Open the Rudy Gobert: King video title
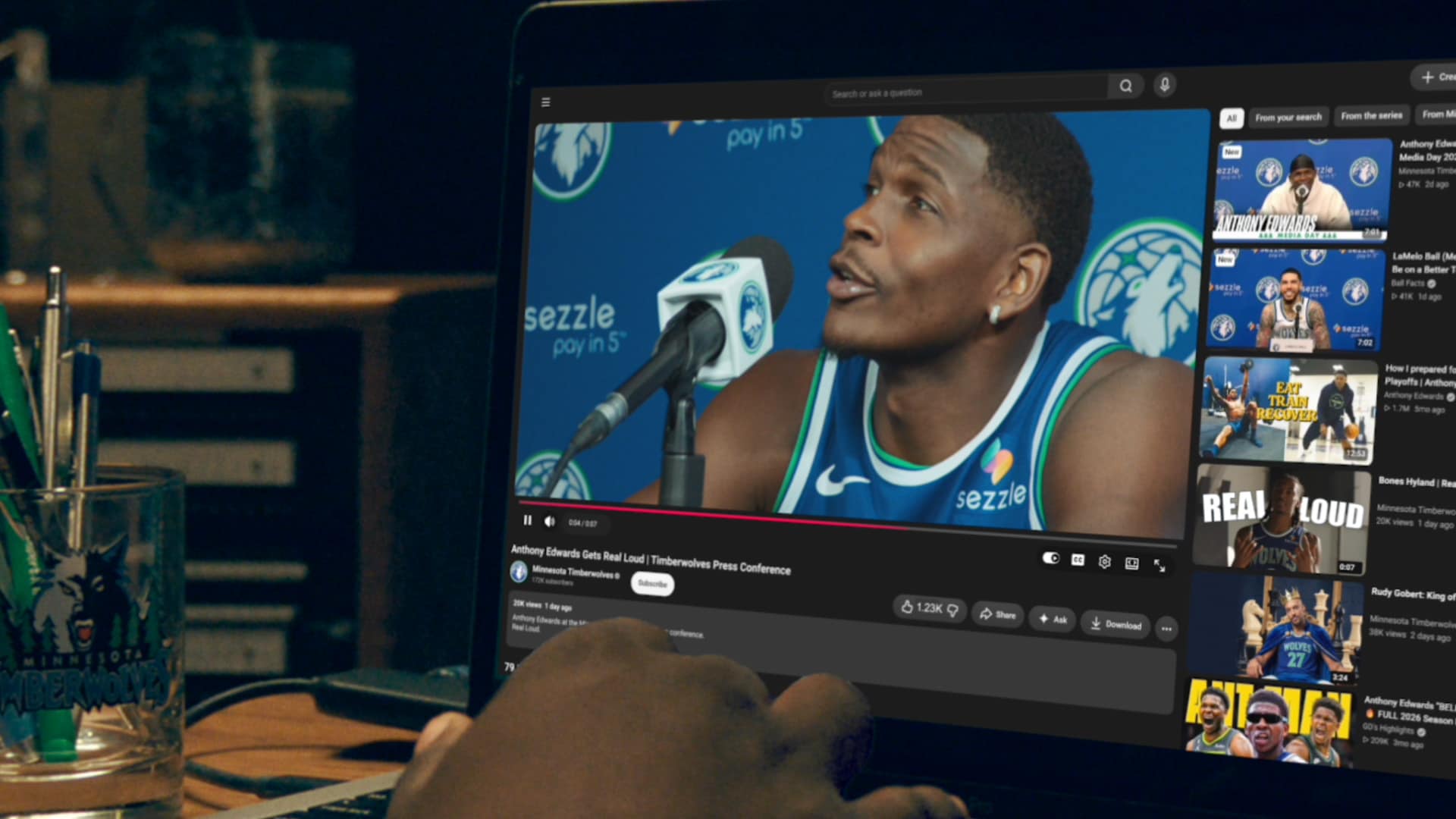The height and width of the screenshot is (819, 1456). click(1413, 595)
